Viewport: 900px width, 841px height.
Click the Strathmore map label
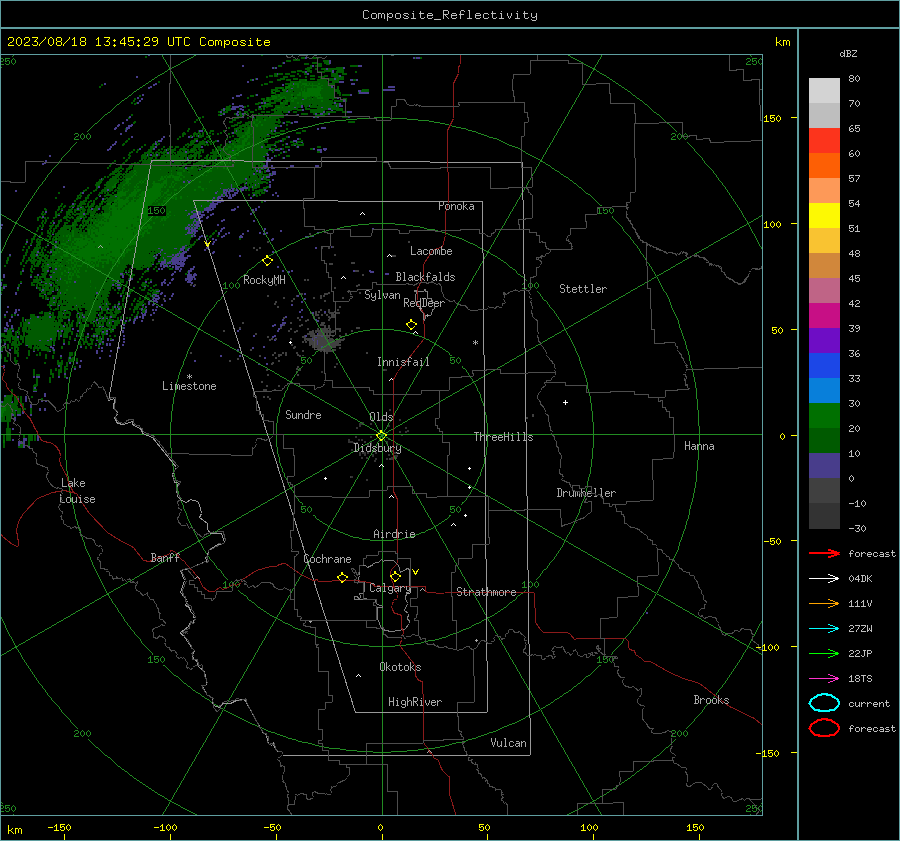[486, 592]
